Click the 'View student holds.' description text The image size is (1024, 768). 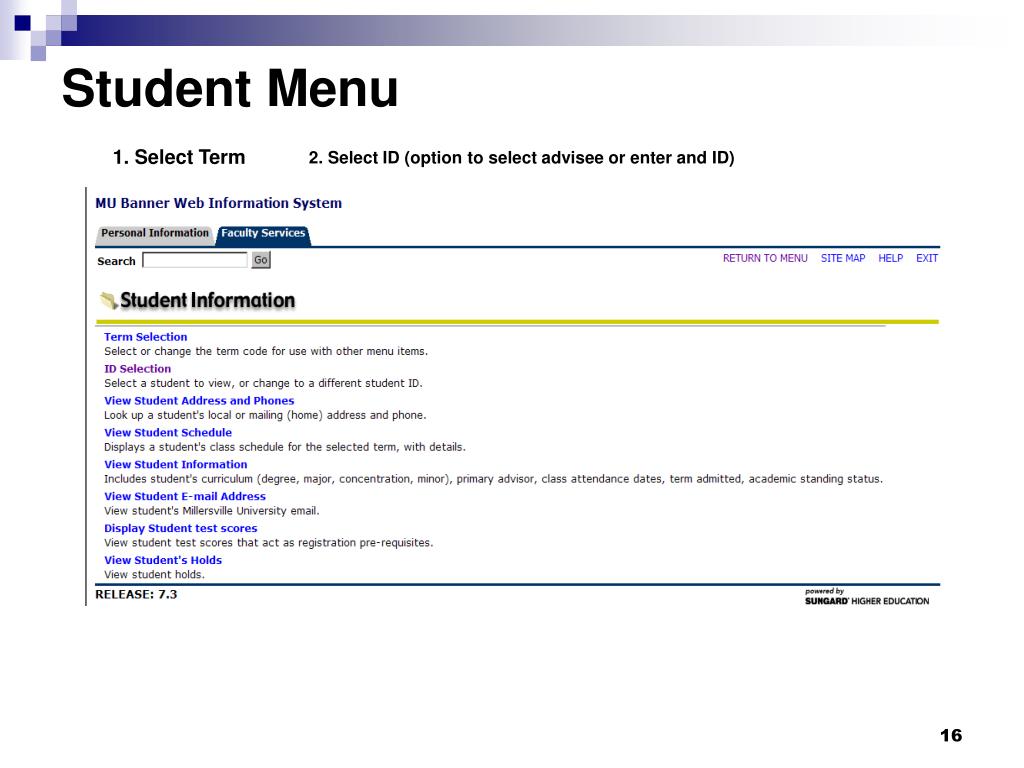tap(154, 575)
